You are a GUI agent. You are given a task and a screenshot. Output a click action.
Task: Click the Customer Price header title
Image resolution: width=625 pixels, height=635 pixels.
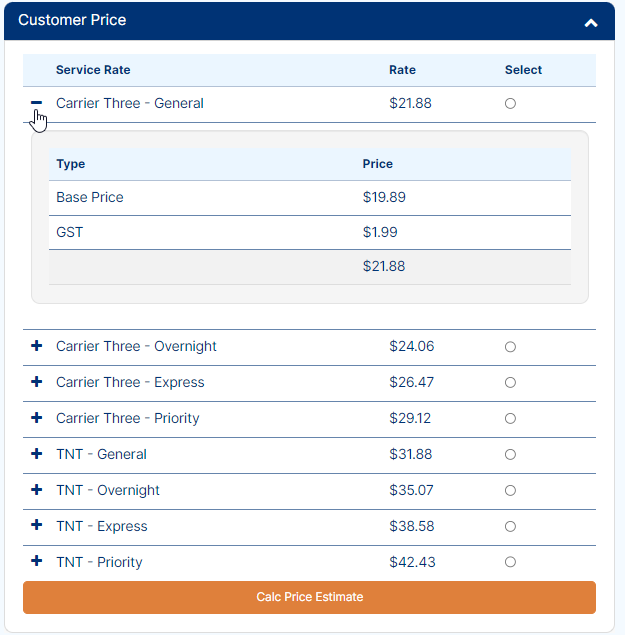click(72, 20)
